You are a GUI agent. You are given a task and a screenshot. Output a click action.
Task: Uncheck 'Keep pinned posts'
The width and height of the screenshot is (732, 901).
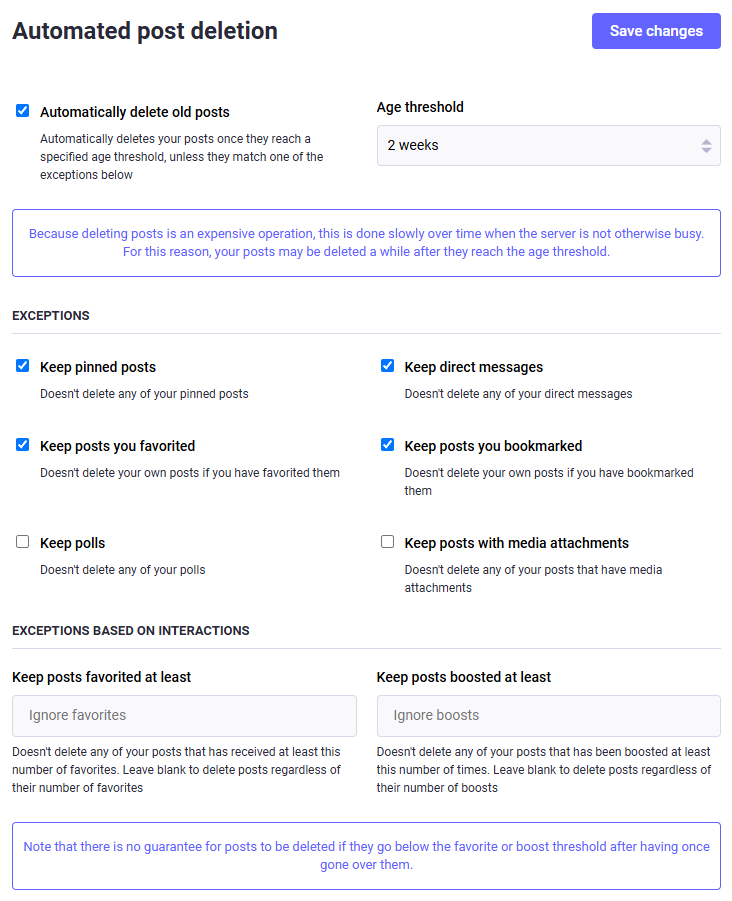(22, 366)
